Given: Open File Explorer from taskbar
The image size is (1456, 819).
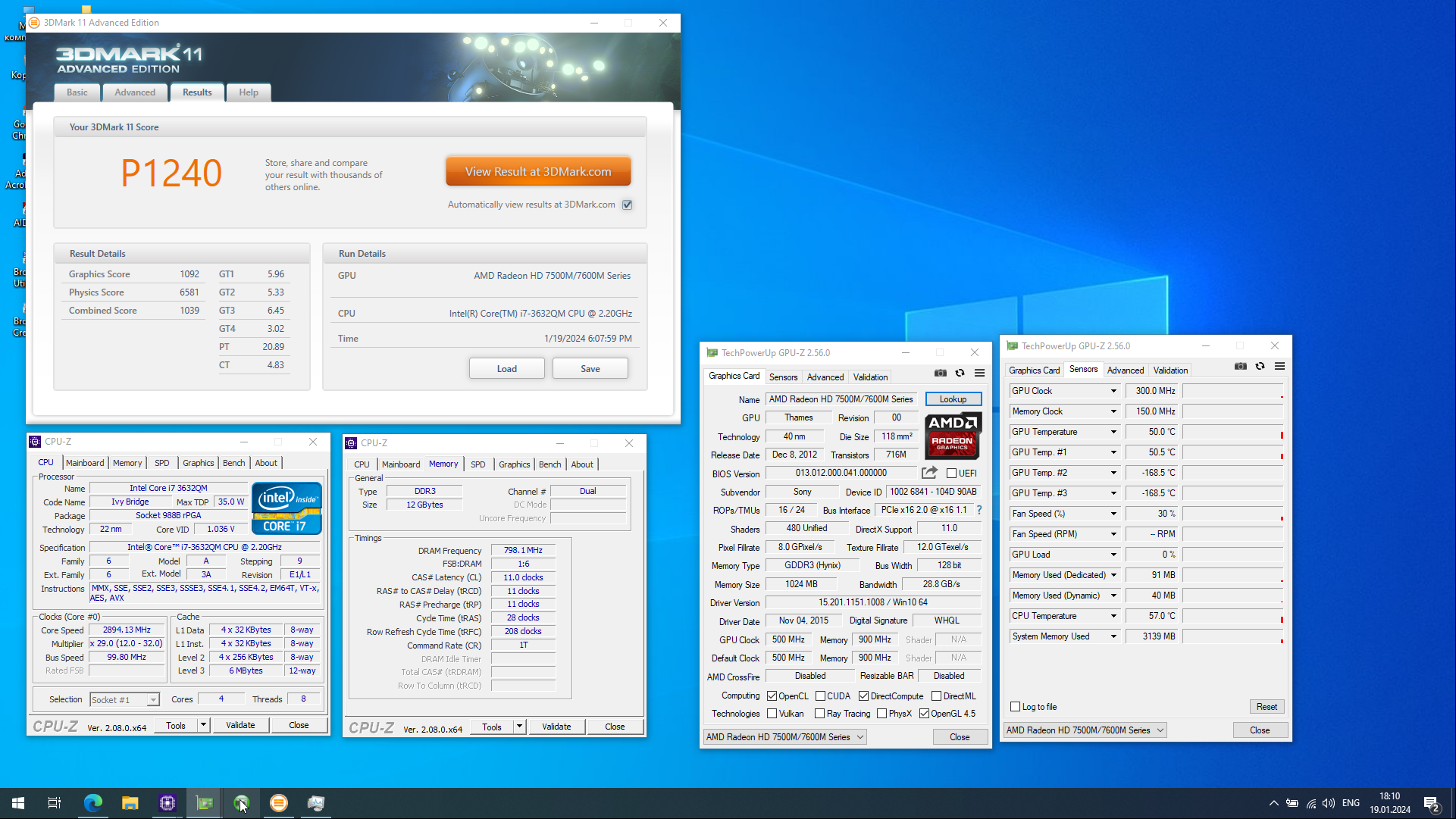Looking at the screenshot, I should [x=130, y=803].
